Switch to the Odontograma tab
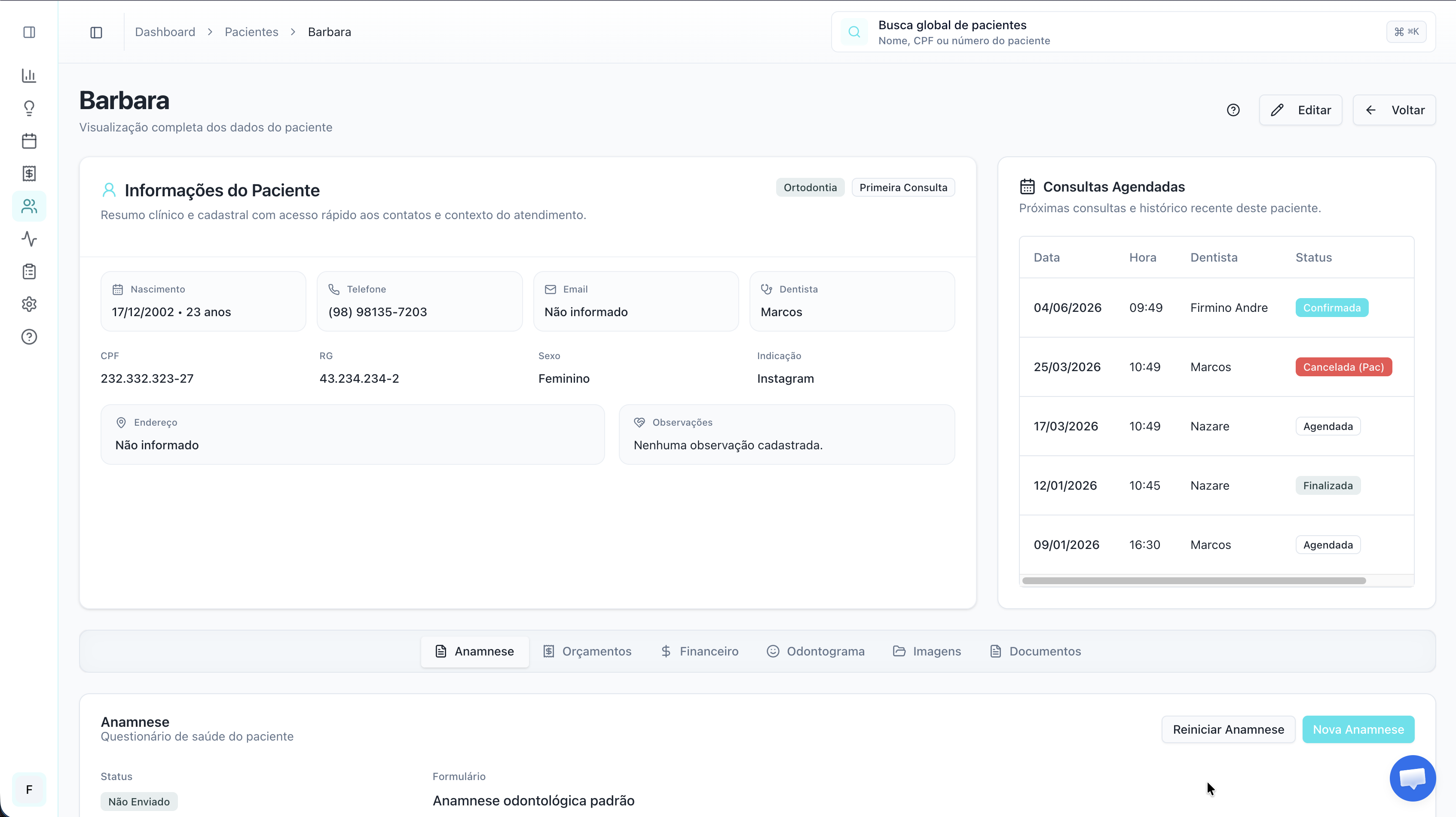The image size is (1456, 817). pos(815,652)
